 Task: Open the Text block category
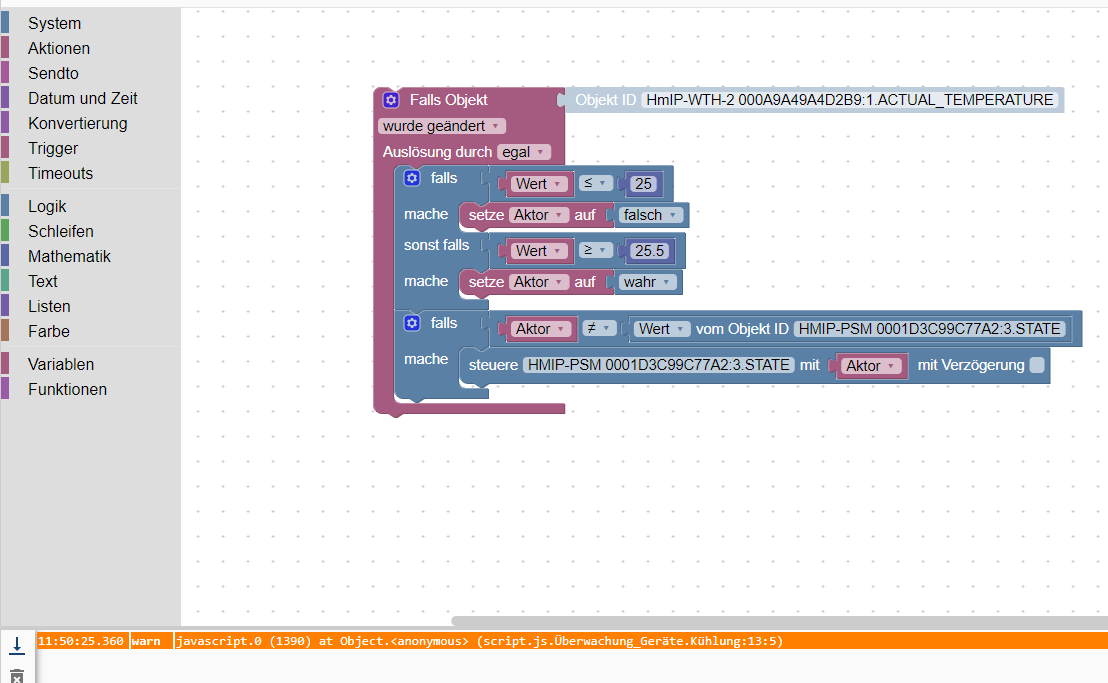42,281
